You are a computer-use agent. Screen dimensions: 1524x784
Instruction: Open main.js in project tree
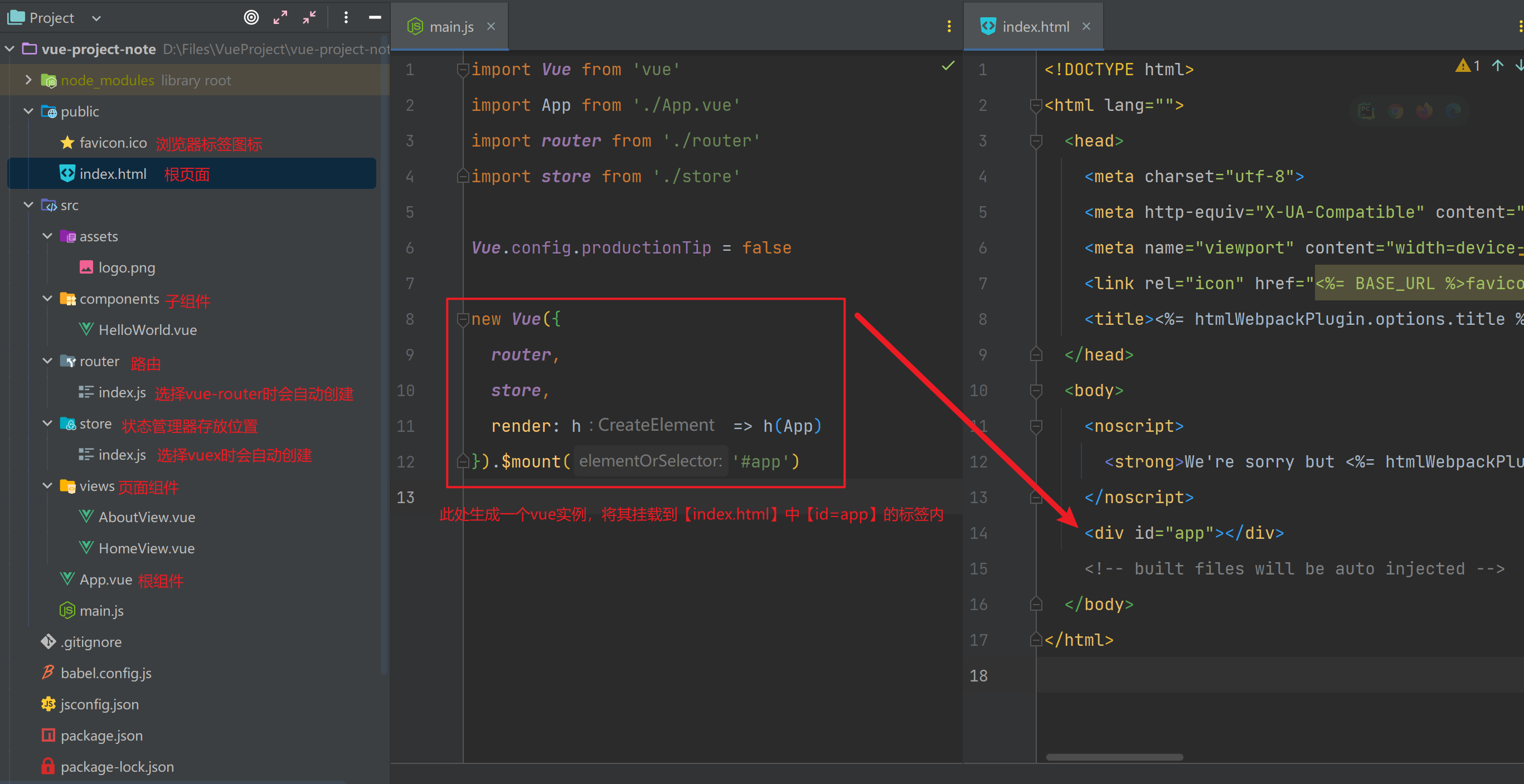pos(101,611)
